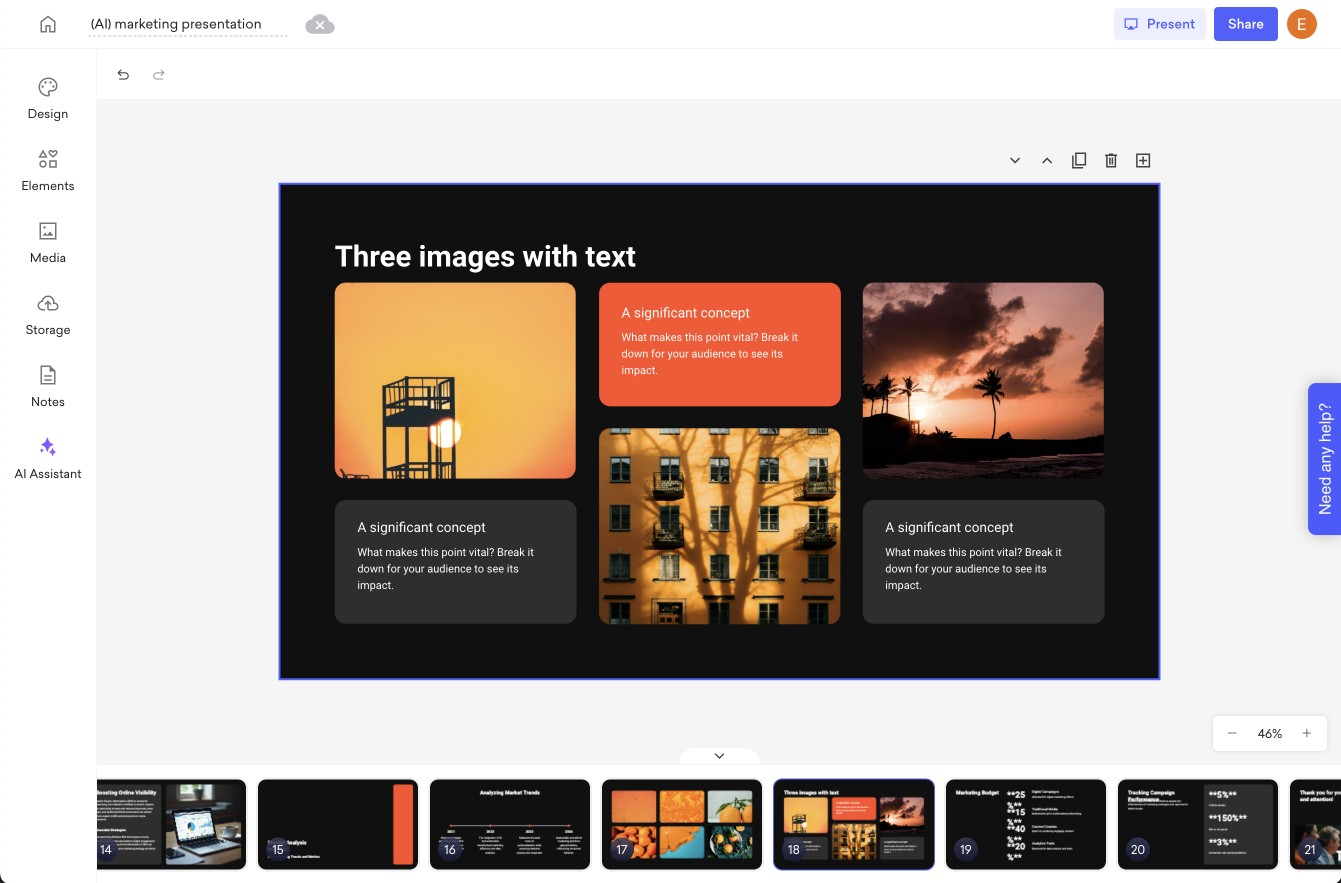Select slide 21 thumbnail

1315,825
